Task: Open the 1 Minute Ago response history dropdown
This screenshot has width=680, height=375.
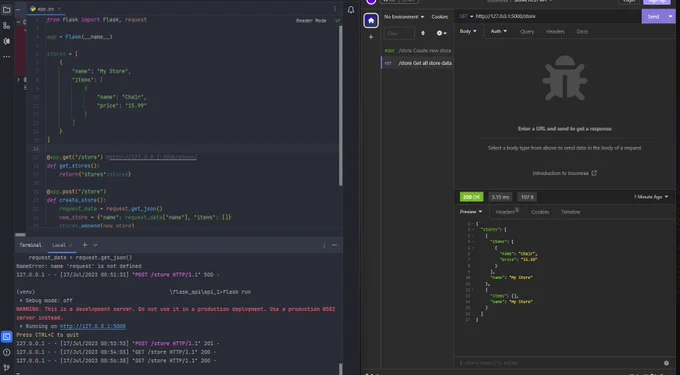Action: click(651, 197)
